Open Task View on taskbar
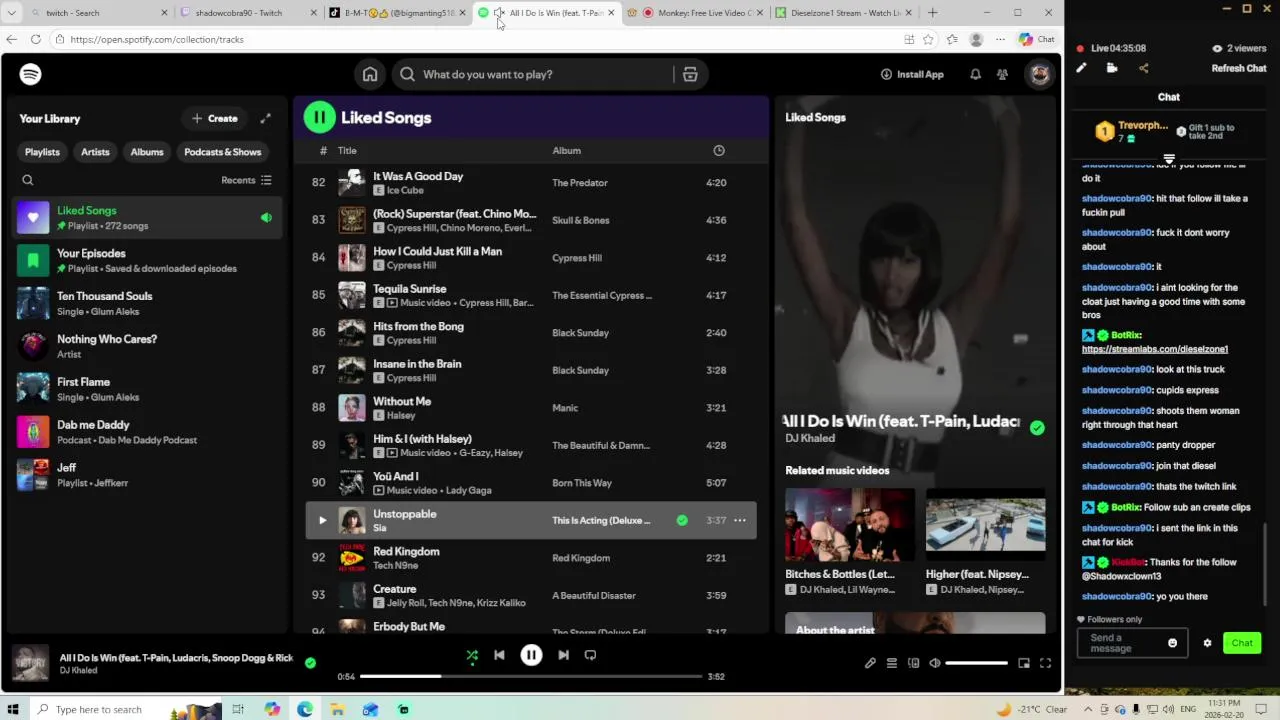 coord(238,709)
